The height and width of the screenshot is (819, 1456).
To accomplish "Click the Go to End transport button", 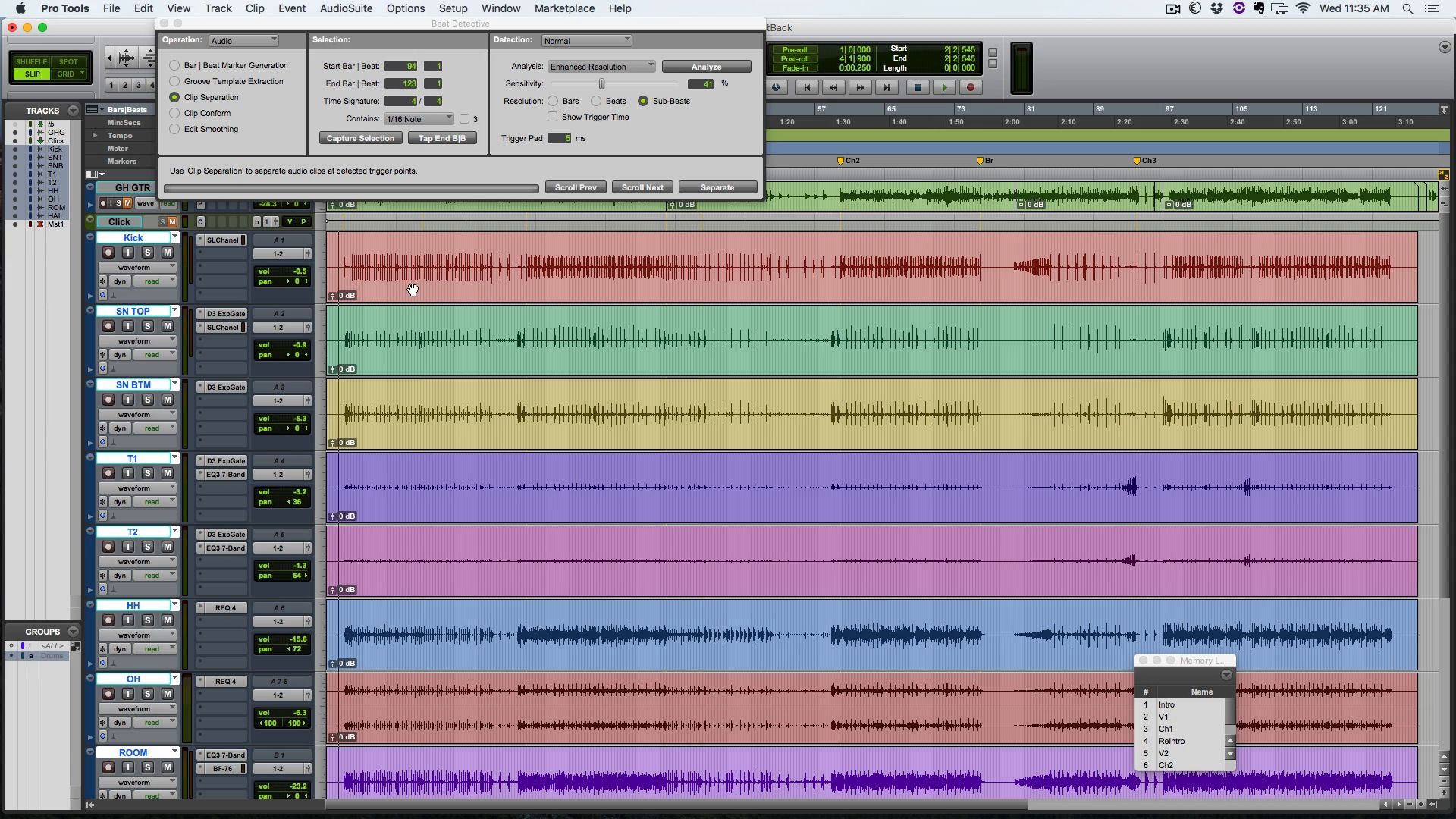I will (x=886, y=88).
